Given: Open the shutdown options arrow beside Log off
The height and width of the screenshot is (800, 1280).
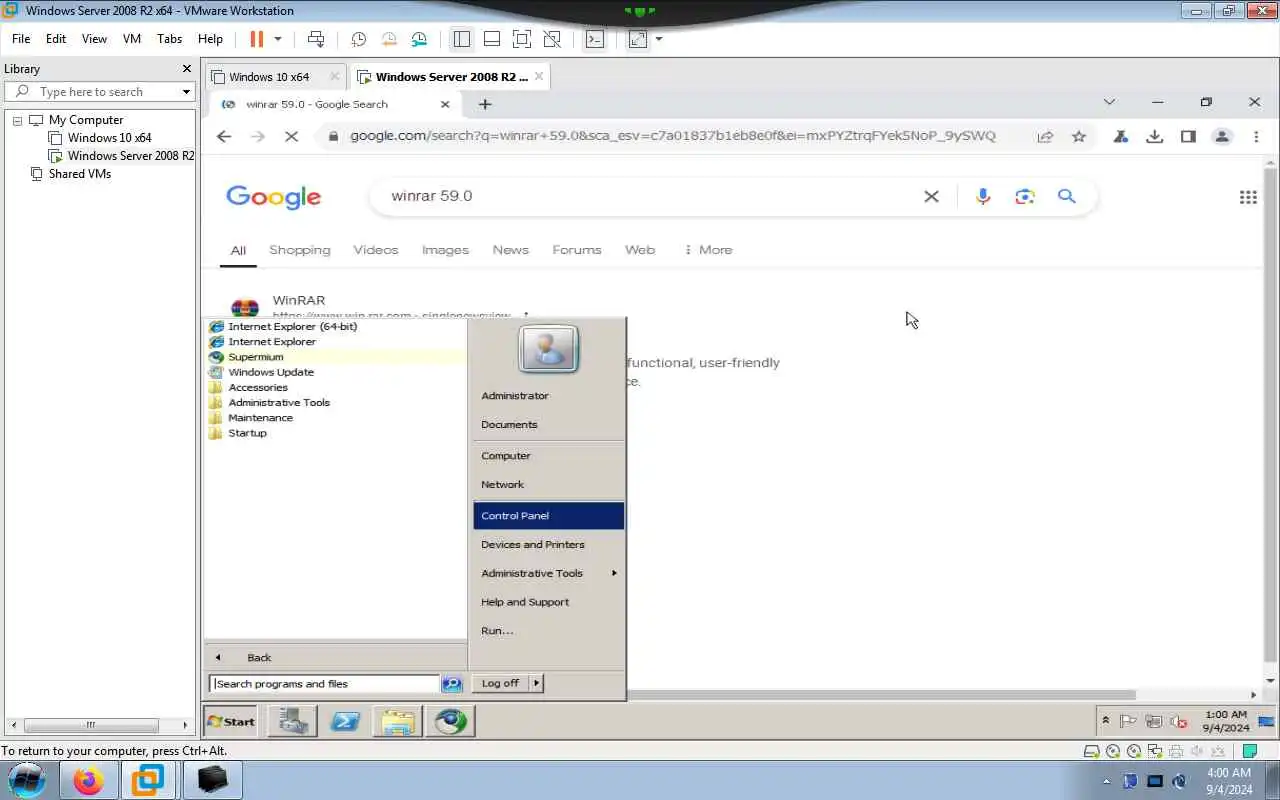Looking at the screenshot, I should coord(537,683).
